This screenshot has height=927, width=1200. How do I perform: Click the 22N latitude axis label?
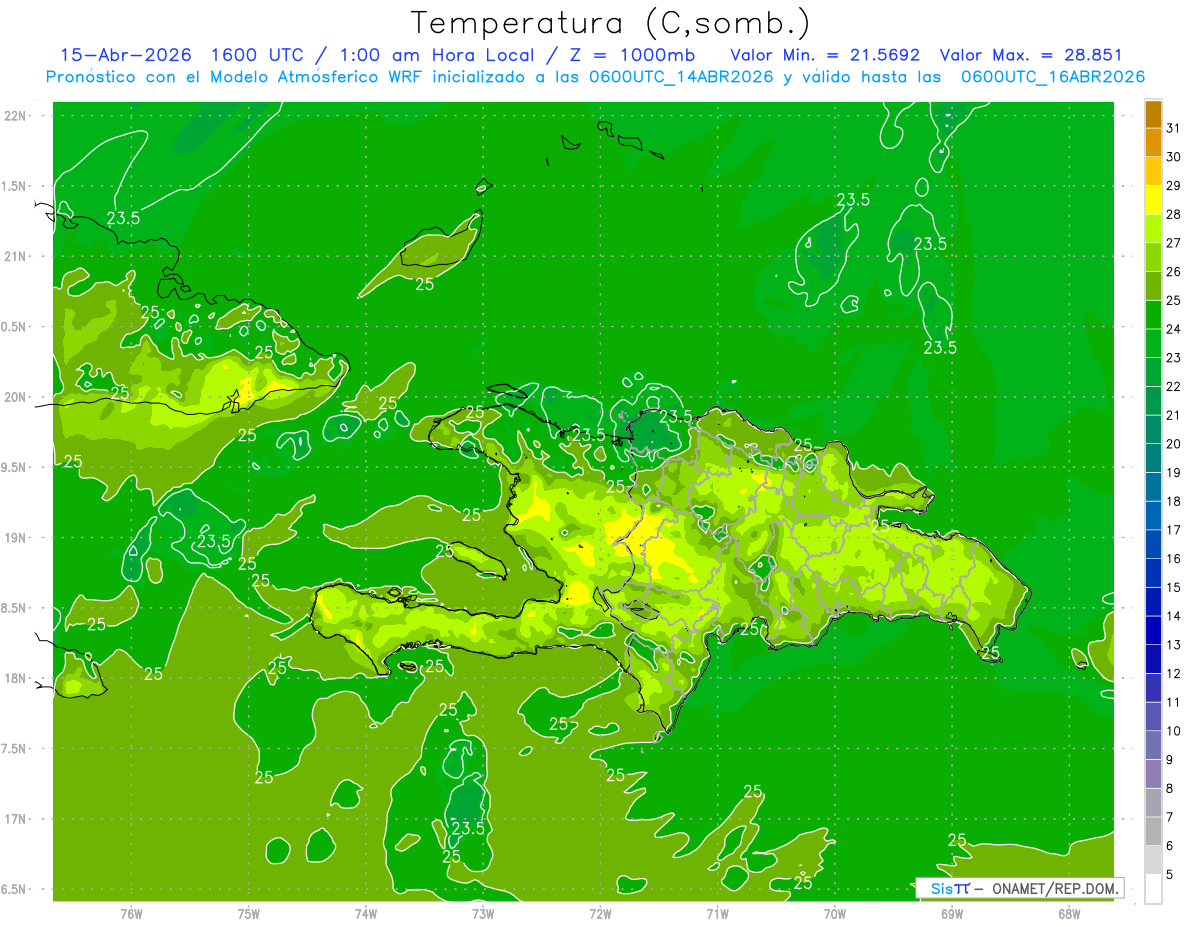pyautogui.click(x=15, y=116)
